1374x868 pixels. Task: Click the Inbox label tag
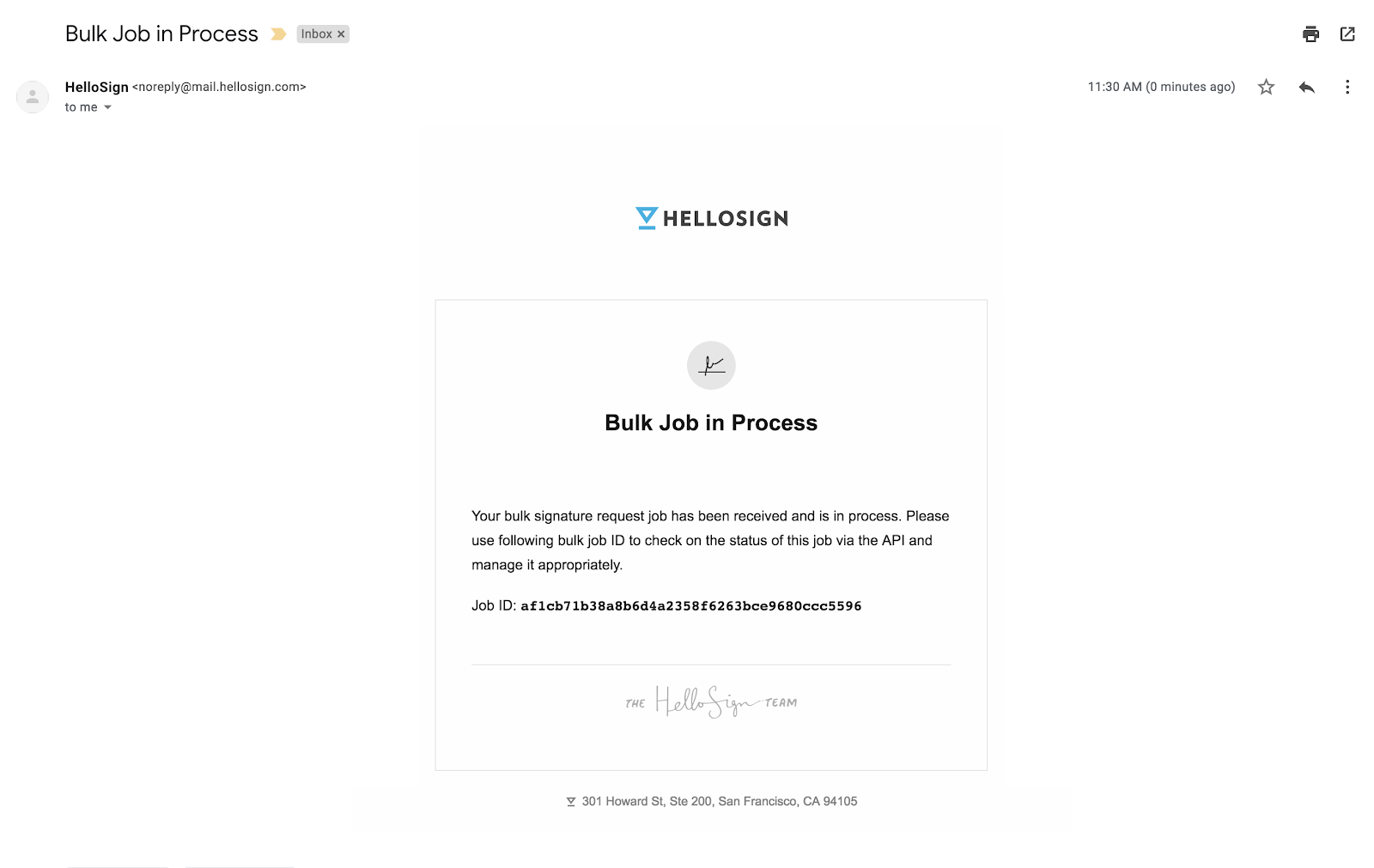pos(315,34)
